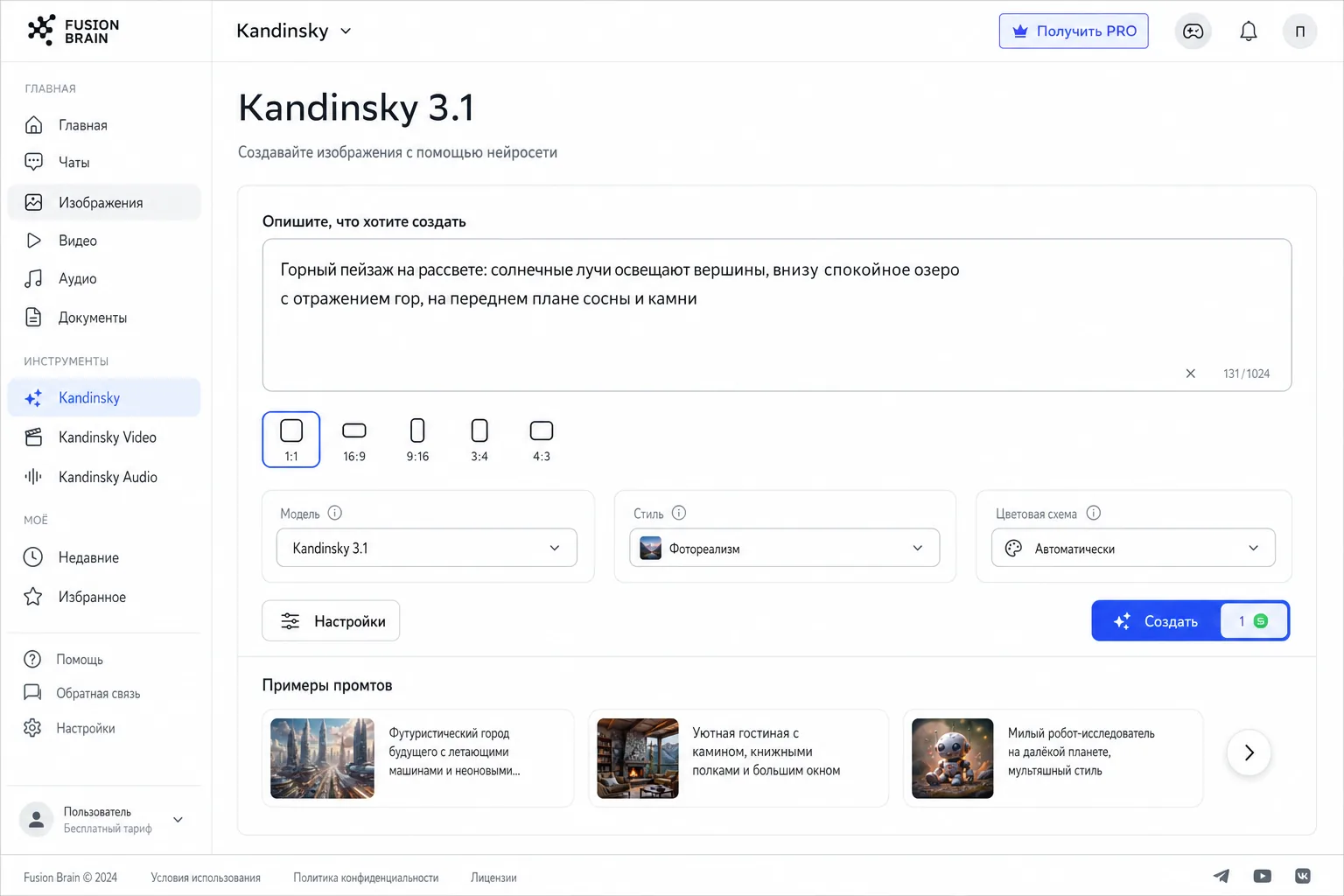Click the Kandinsky Video clapperboard icon
Viewport: 1344px width, 896px height.
33,437
